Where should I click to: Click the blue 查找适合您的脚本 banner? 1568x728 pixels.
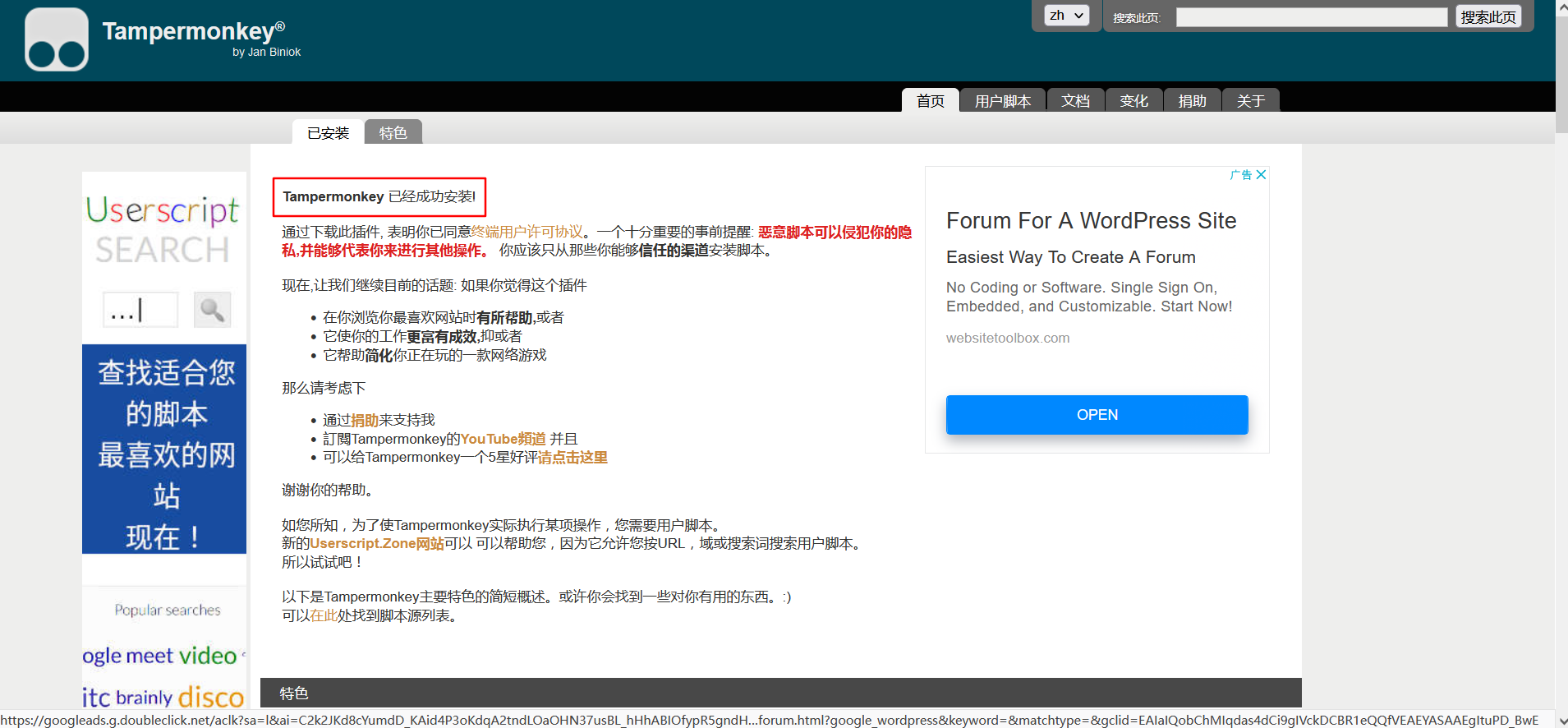coord(164,449)
